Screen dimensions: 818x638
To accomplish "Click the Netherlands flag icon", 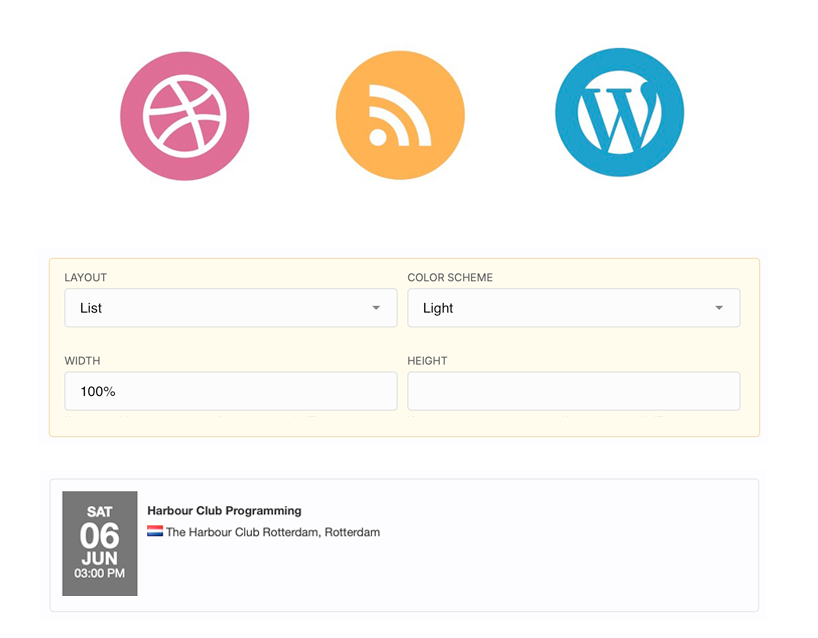I will point(155,531).
